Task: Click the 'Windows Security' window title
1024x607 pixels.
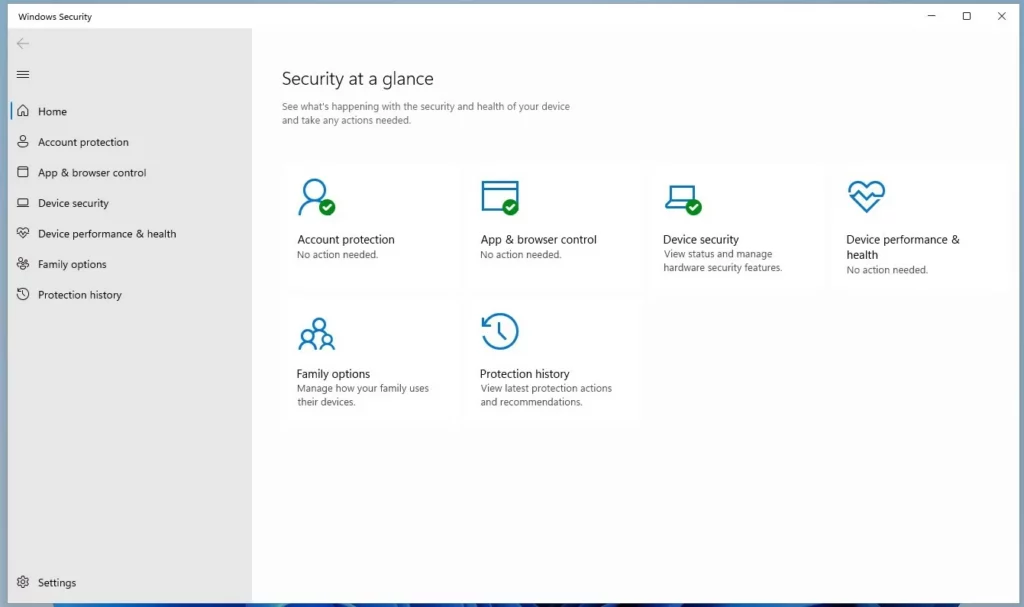Action: coord(55,17)
